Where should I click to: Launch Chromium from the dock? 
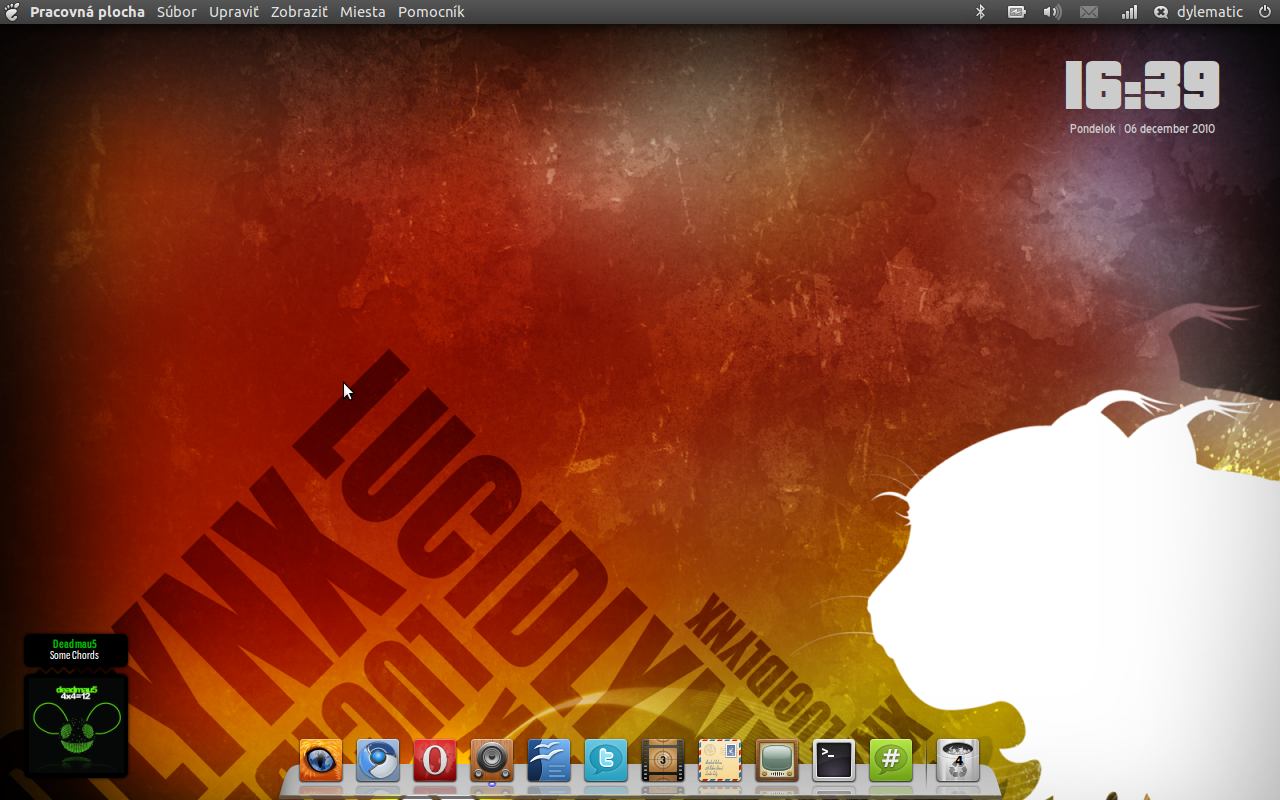[x=378, y=761]
